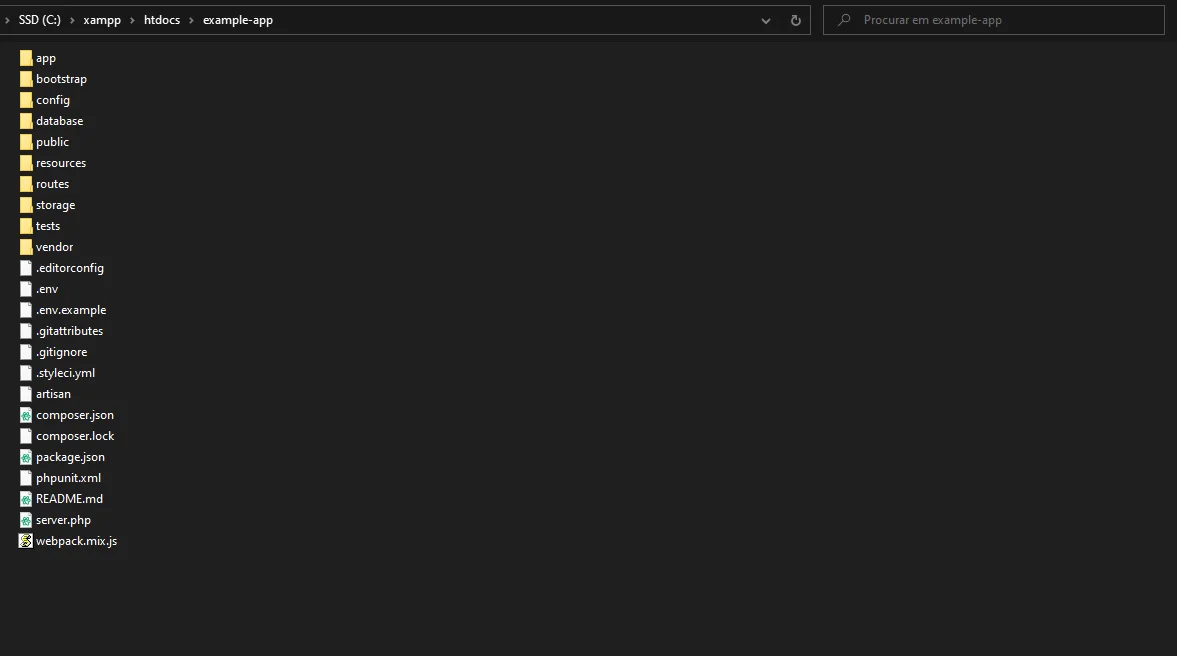Select the .env.example file
This screenshot has height=656, width=1177.
pyautogui.click(x=70, y=309)
